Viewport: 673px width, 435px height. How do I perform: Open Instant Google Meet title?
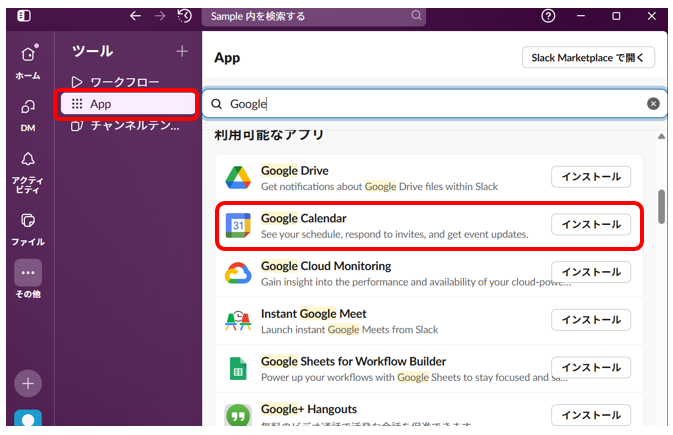click(x=314, y=313)
